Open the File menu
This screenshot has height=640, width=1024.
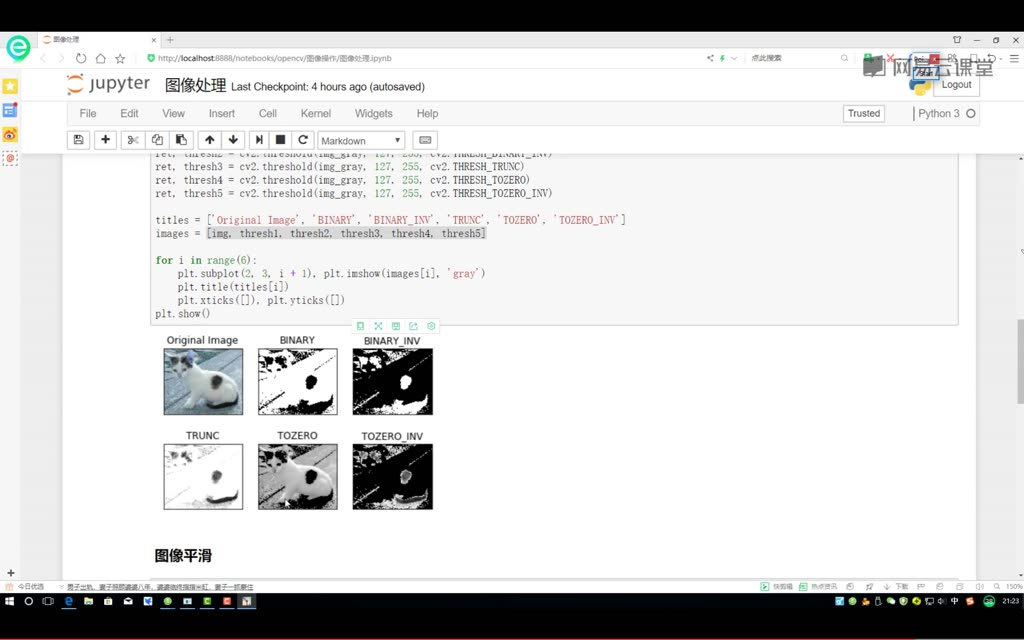pos(88,113)
